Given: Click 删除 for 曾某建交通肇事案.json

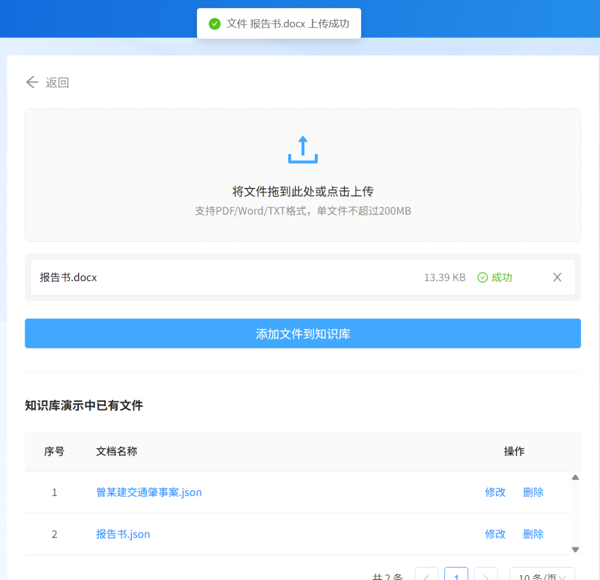Looking at the screenshot, I should (x=533, y=492).
